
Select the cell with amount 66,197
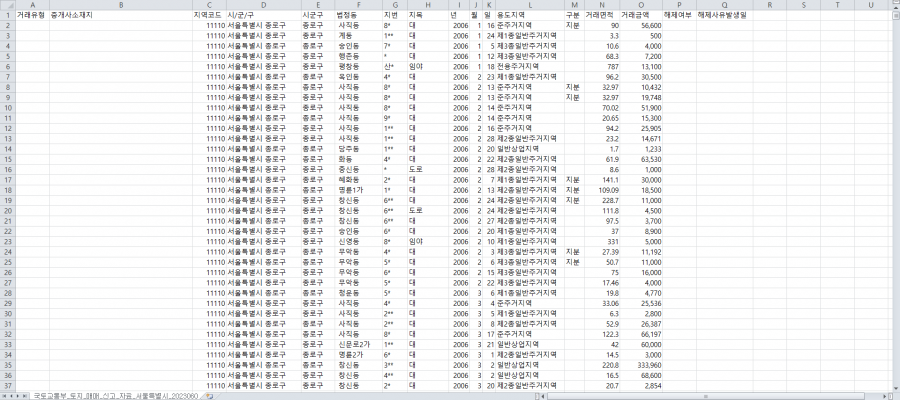tap(641, 334)
